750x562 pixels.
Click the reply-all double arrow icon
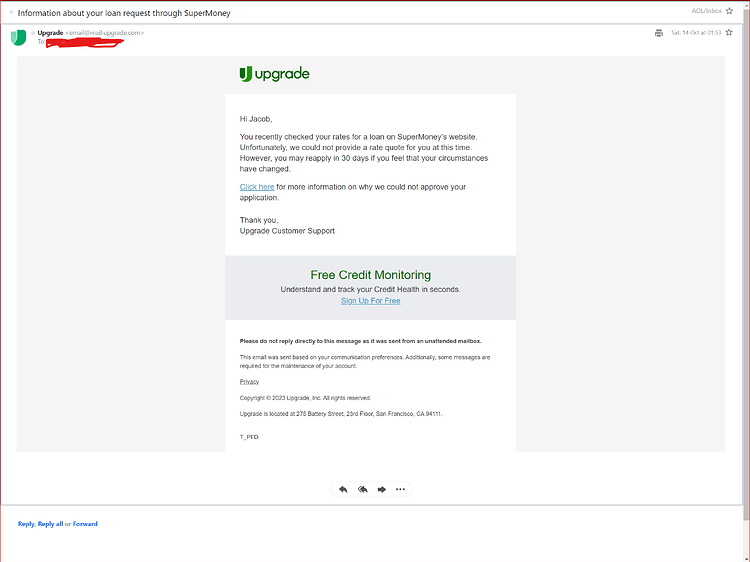click(363, 489)
